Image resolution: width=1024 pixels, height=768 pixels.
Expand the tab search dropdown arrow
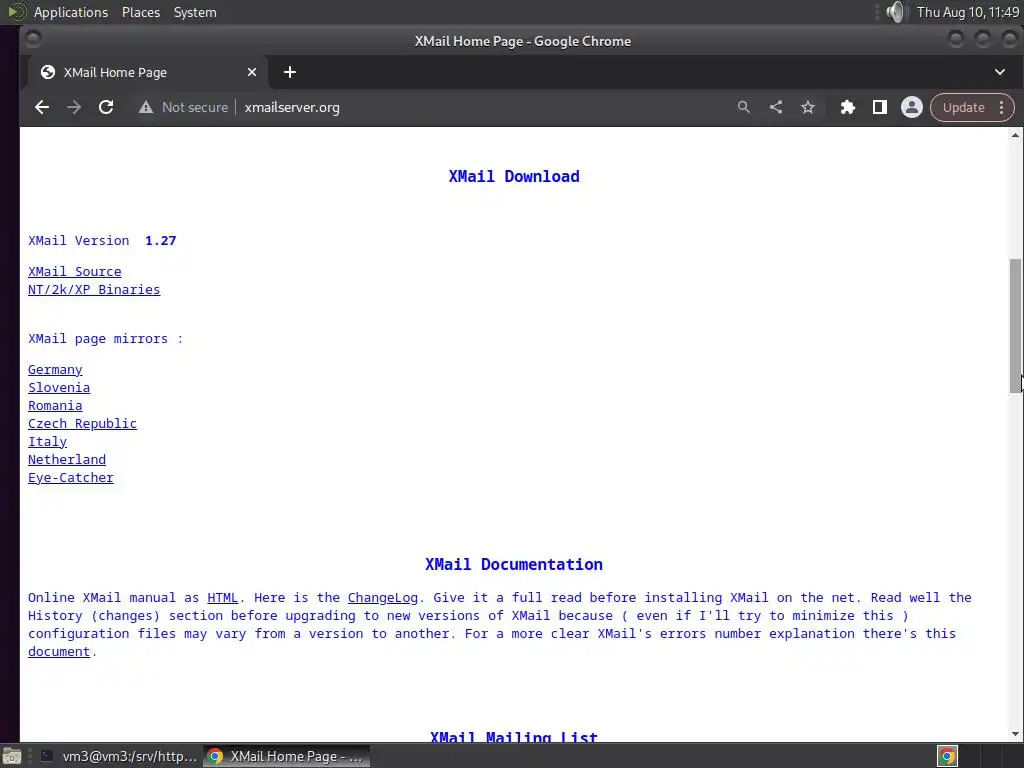1000,72
